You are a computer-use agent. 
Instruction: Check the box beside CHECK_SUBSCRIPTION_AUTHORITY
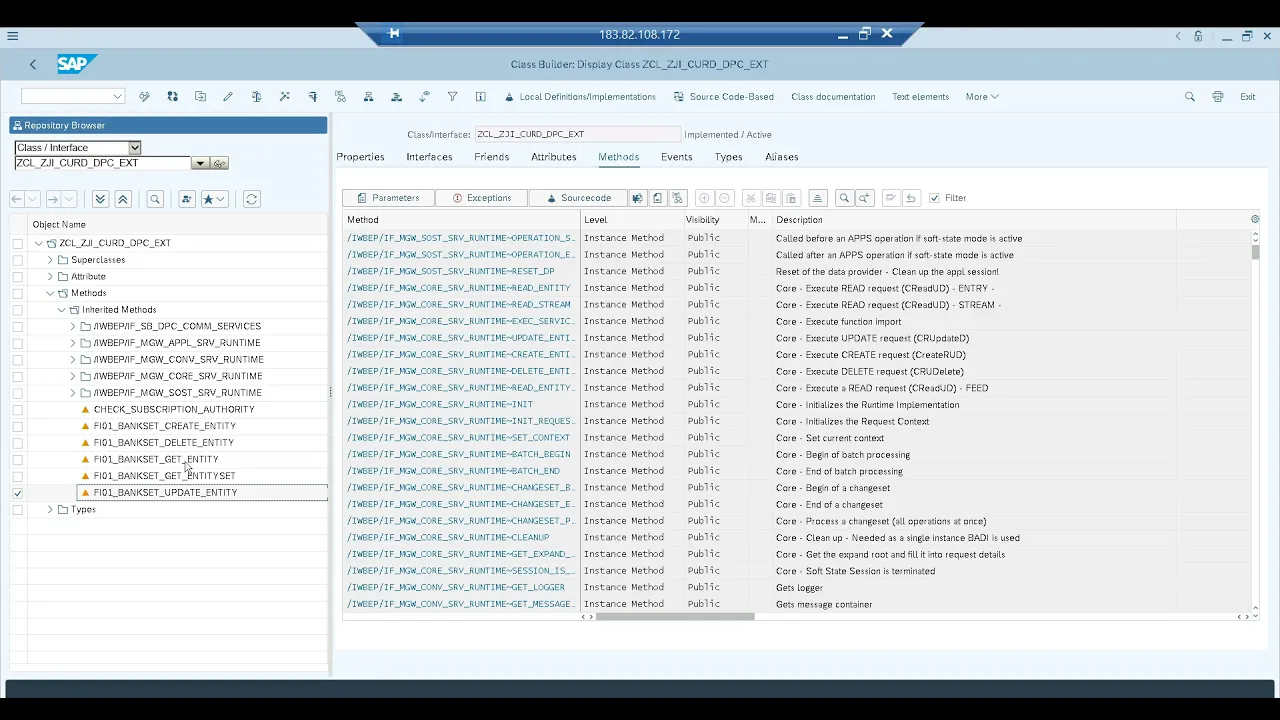pos(18,410)
